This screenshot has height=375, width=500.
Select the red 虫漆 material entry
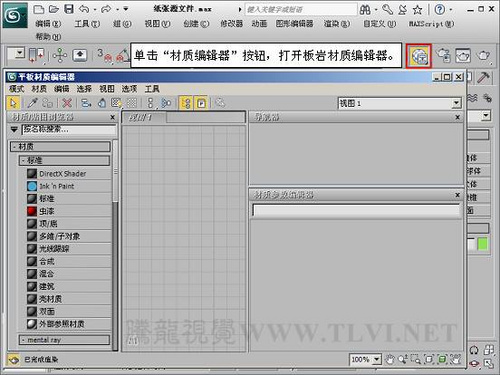[x=69, y=211]
